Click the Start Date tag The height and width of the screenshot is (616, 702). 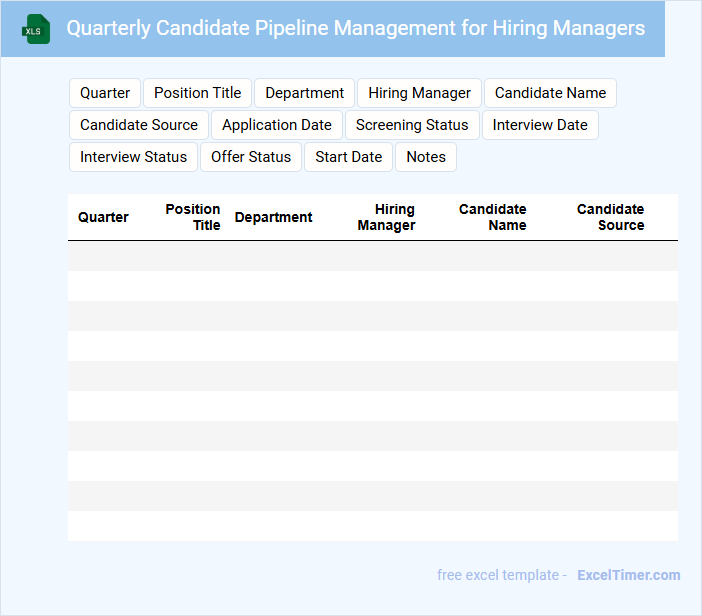pyautogui.click(x=348, y=157)
